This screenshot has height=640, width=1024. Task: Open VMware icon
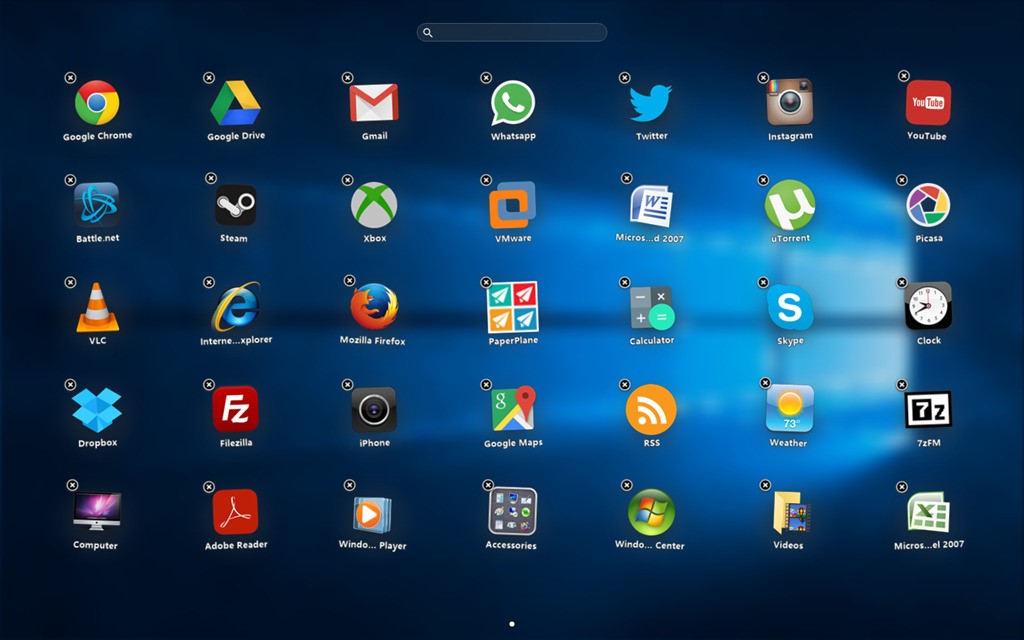pos(513,205)
